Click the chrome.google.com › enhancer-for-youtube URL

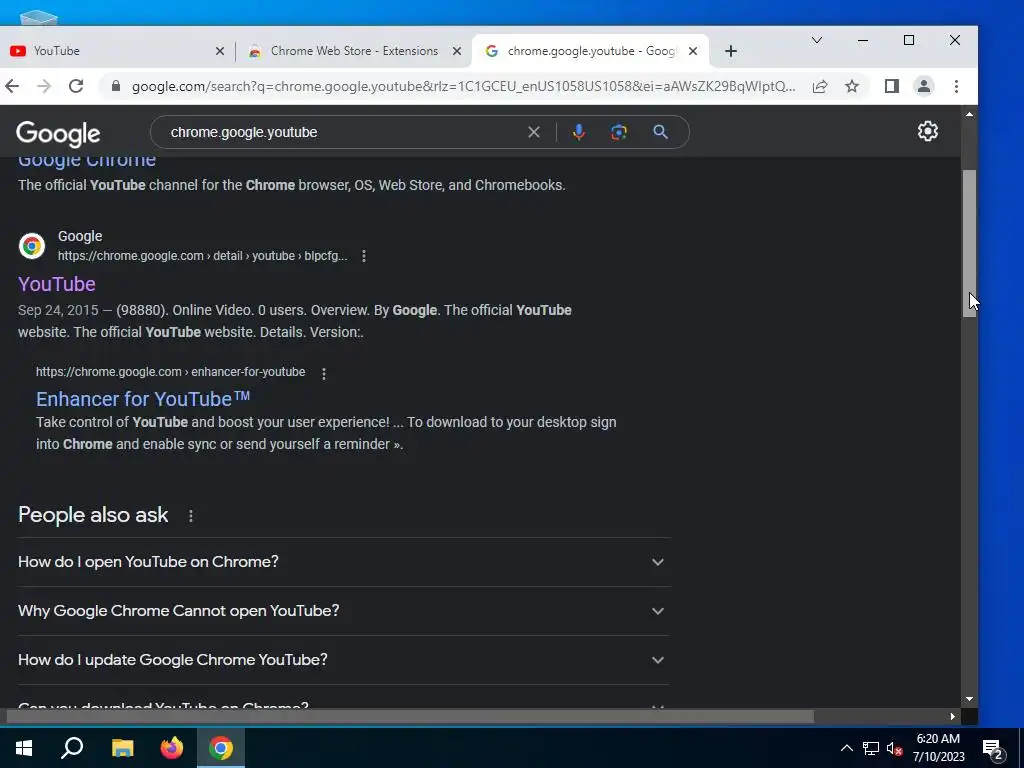tap(170, 372)
